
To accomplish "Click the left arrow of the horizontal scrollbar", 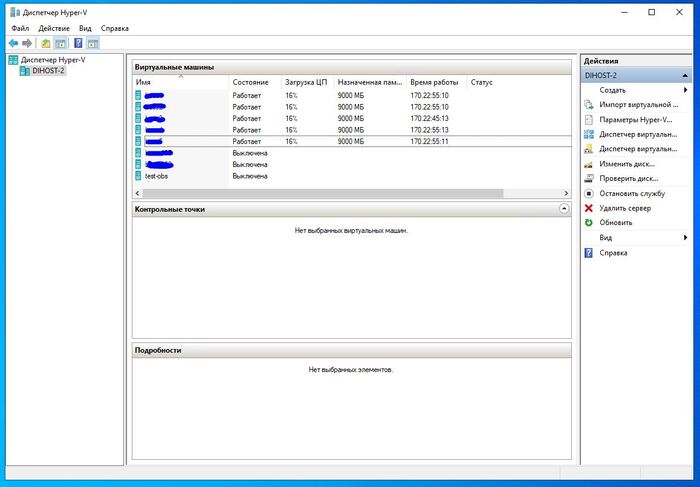I will click(x=138, y=193).
